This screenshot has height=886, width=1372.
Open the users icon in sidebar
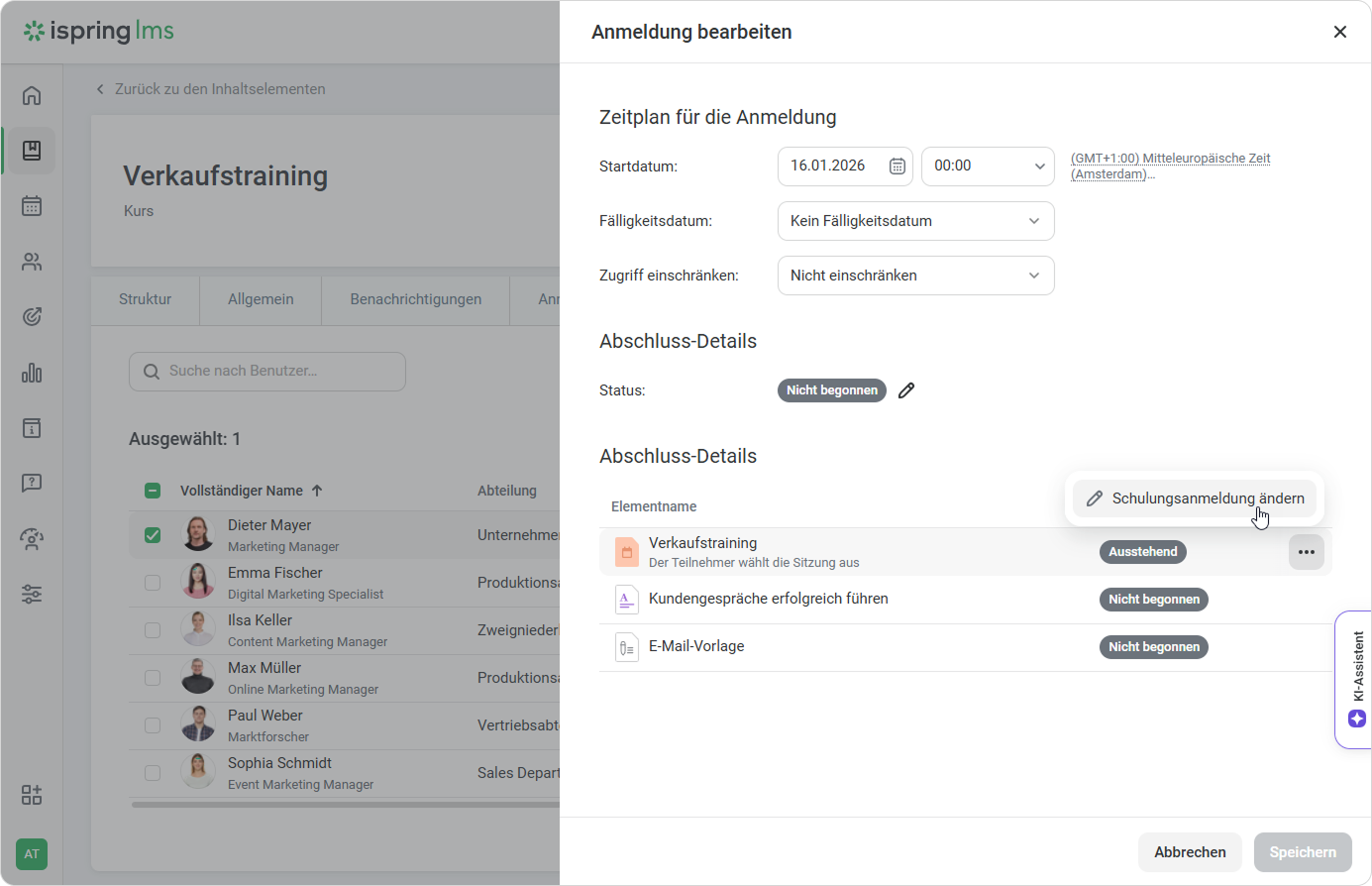[x=32, y=262]
